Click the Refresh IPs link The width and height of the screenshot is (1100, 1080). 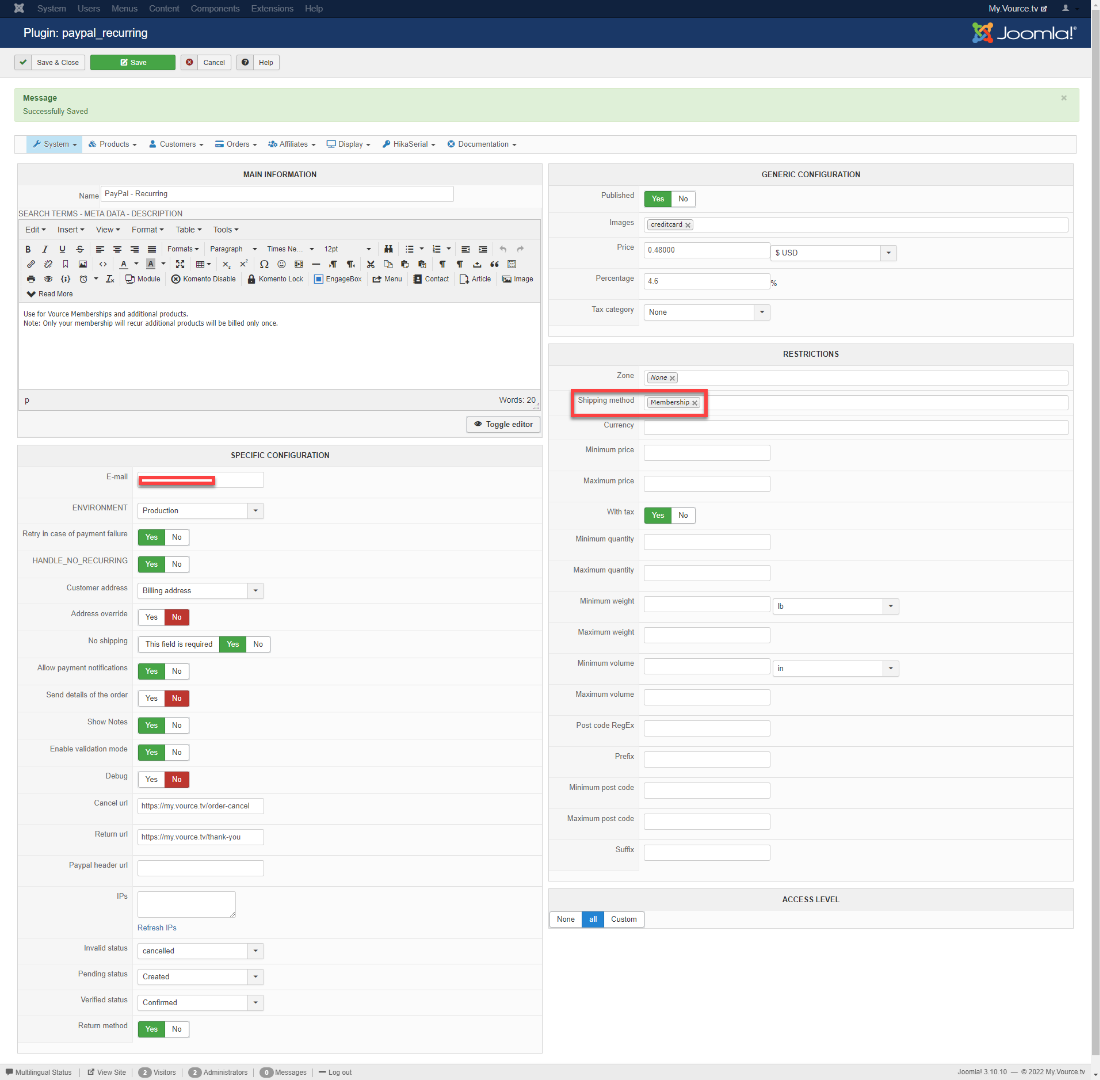tap(157, 928)
